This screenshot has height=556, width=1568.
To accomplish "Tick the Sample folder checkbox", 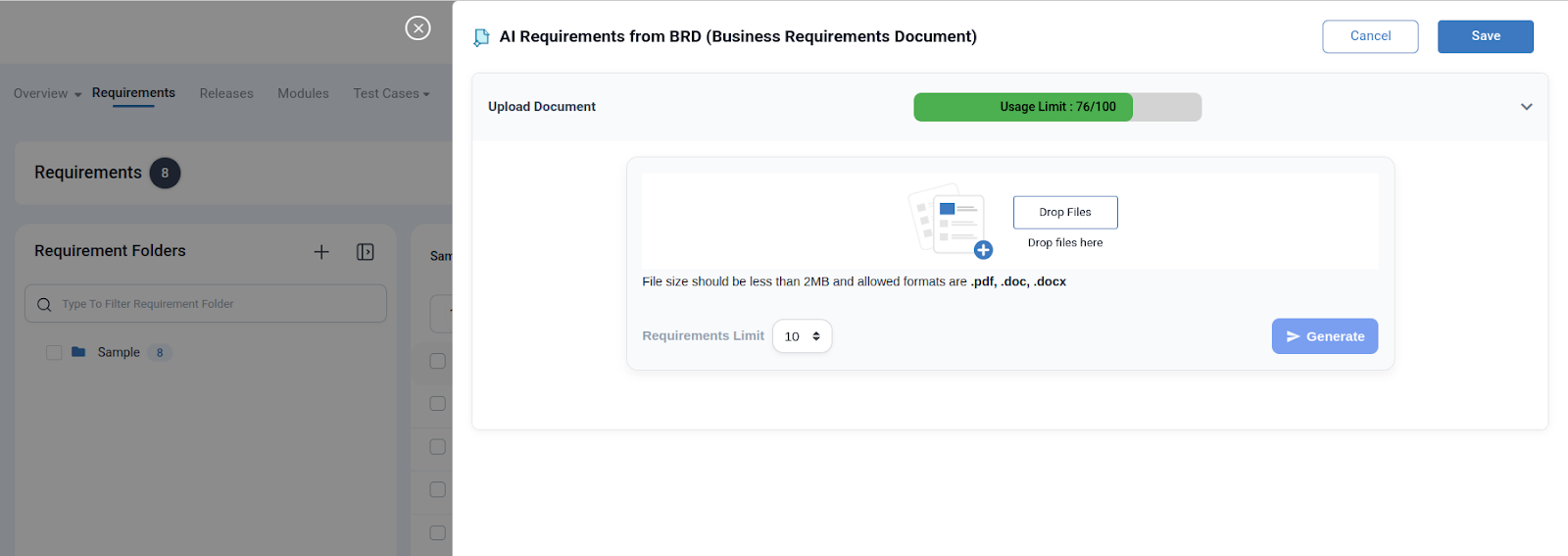I will pos(54,353).
